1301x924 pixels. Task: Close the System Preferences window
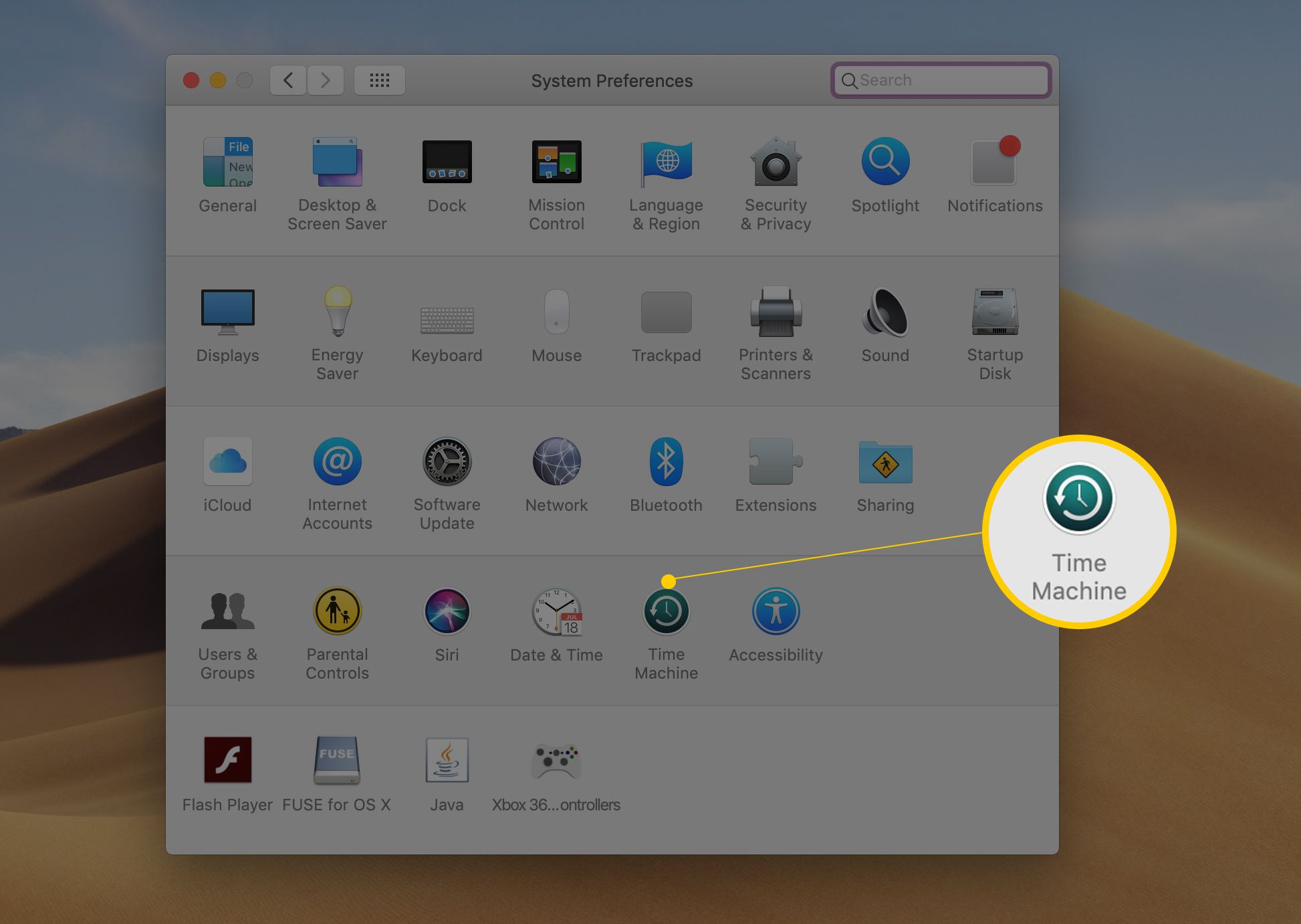191,81
